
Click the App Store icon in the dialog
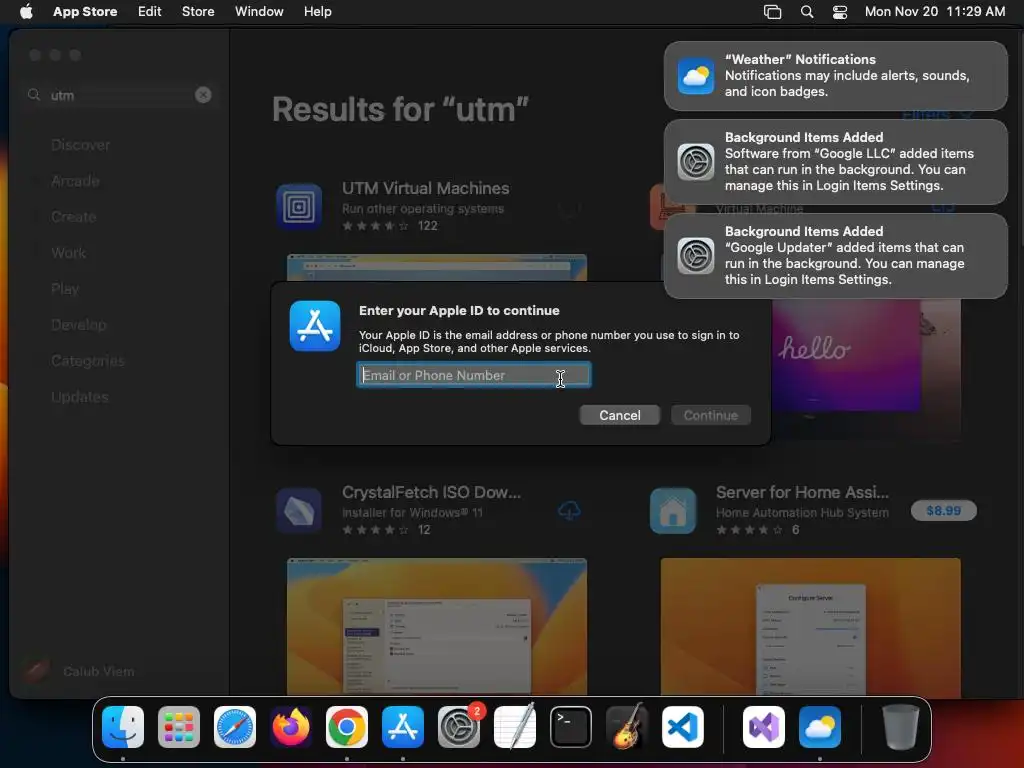pos(315,326)
